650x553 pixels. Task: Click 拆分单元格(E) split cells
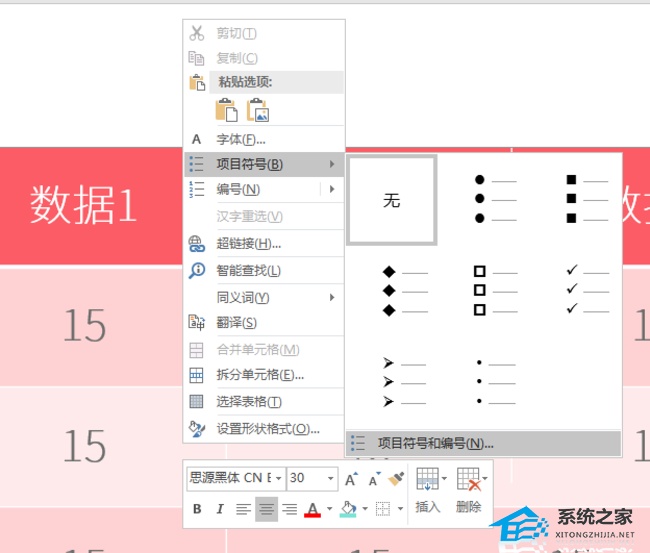264,375
